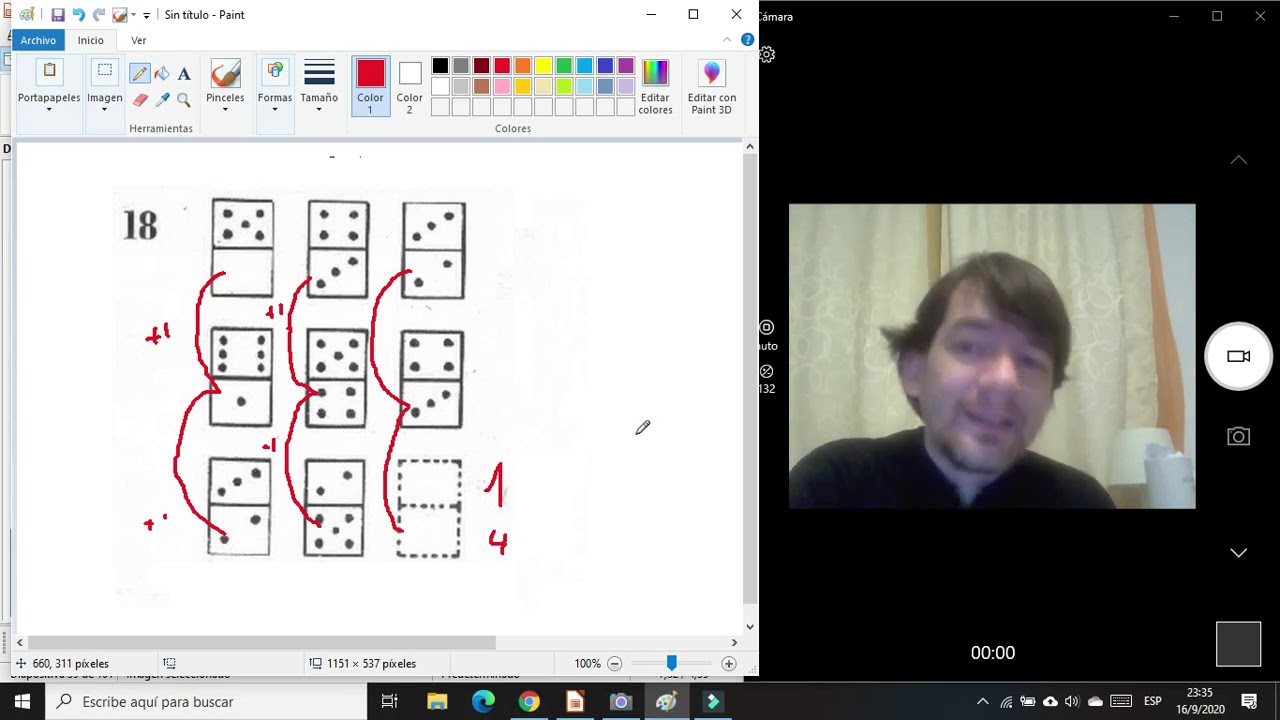Click the Windows Start button
The height and width of the screenshot is (720, 1280).
(23, 701)
